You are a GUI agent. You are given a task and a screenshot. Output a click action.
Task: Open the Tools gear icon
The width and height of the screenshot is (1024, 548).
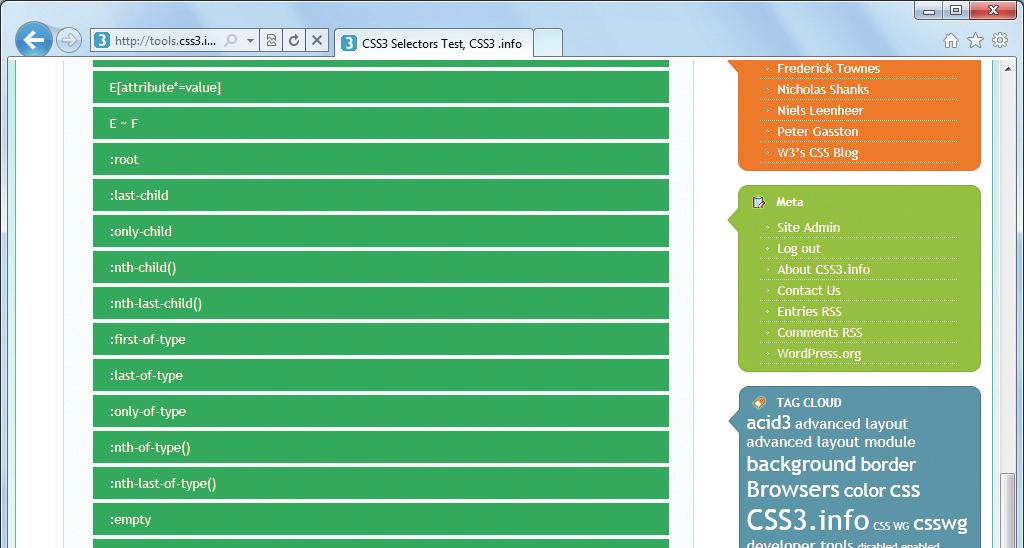(x=1000, y=40)
